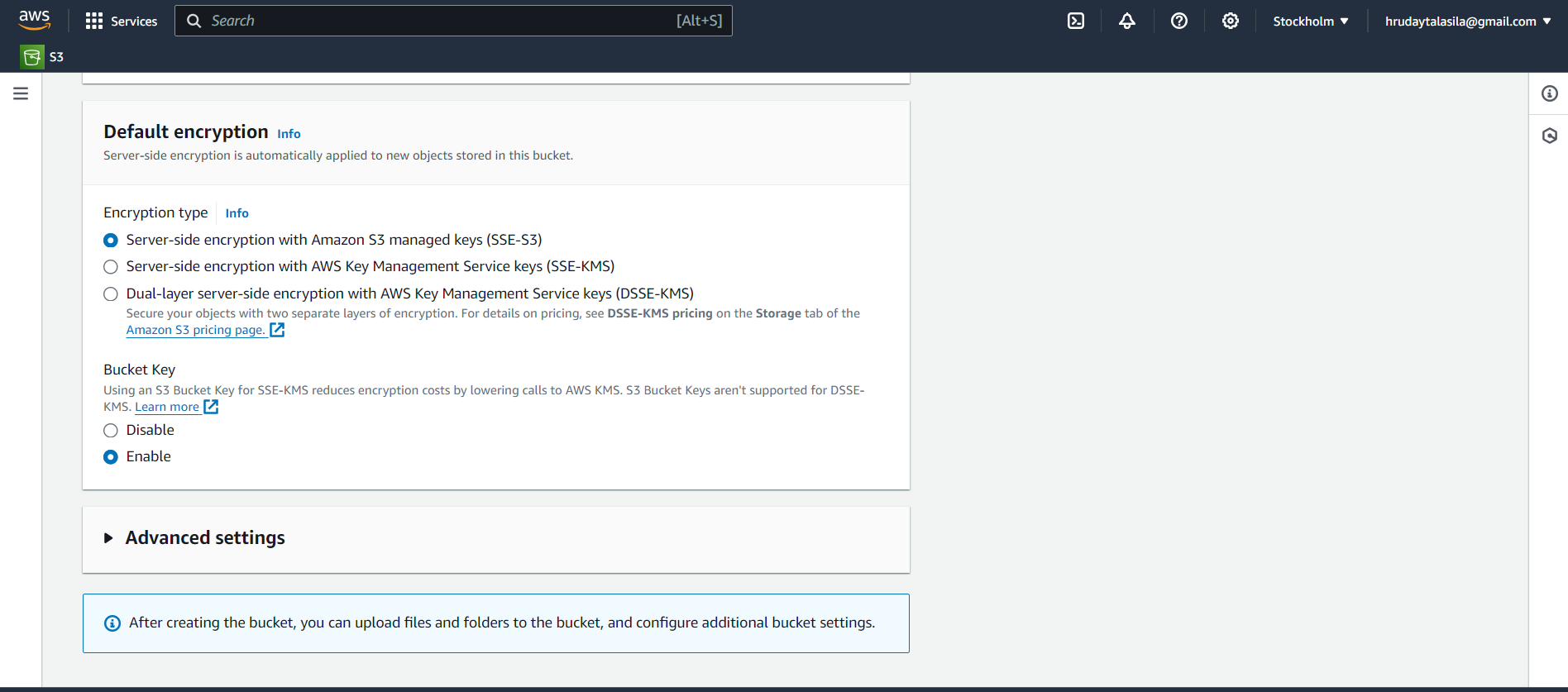Screen dimensions: 1568x692
Task: Open the CloudShell terminal icon
Action: (x=1075, y=21)
